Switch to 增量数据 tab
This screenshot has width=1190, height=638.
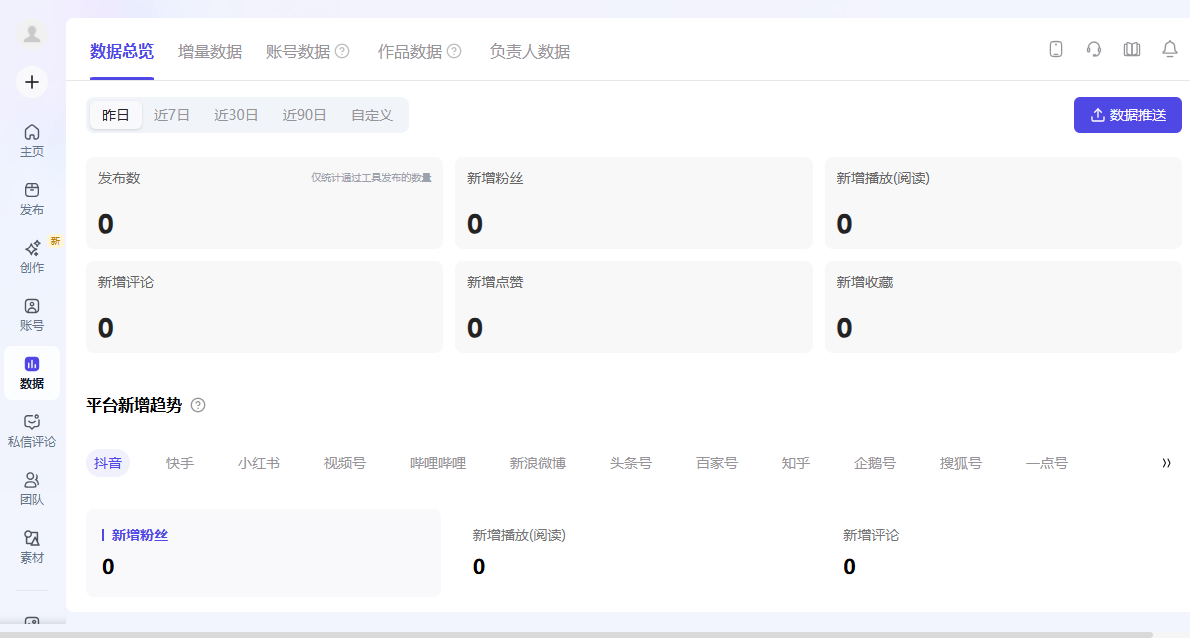tap(209, 52)
